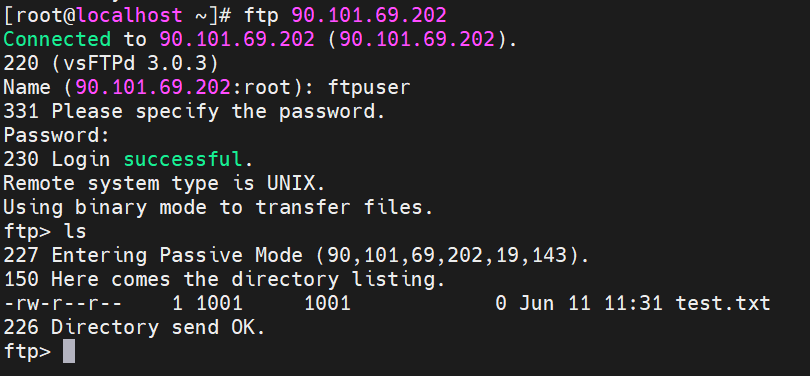
Task: Click the pink IP address after the ftp command
Action: (369, 15)
